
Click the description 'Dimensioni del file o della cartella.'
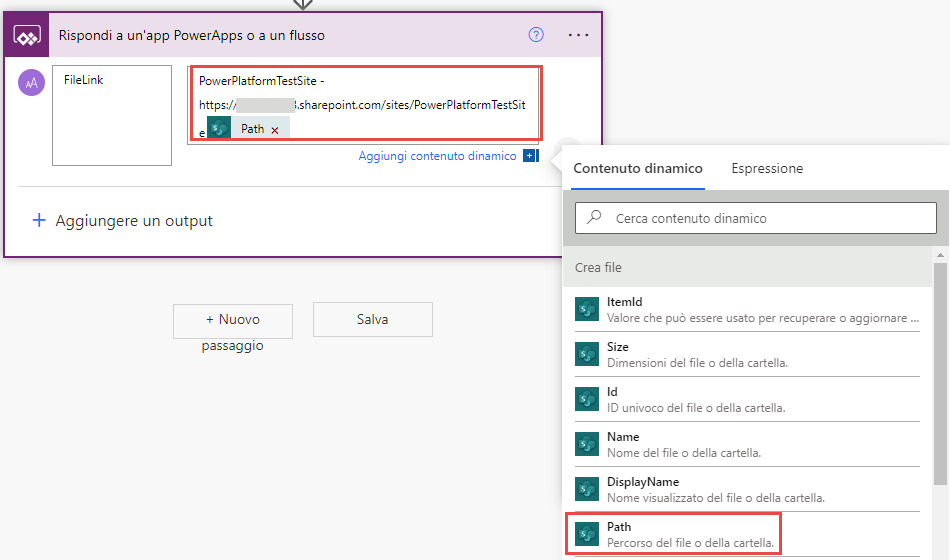pyautogui.click(x=697, y=363)
